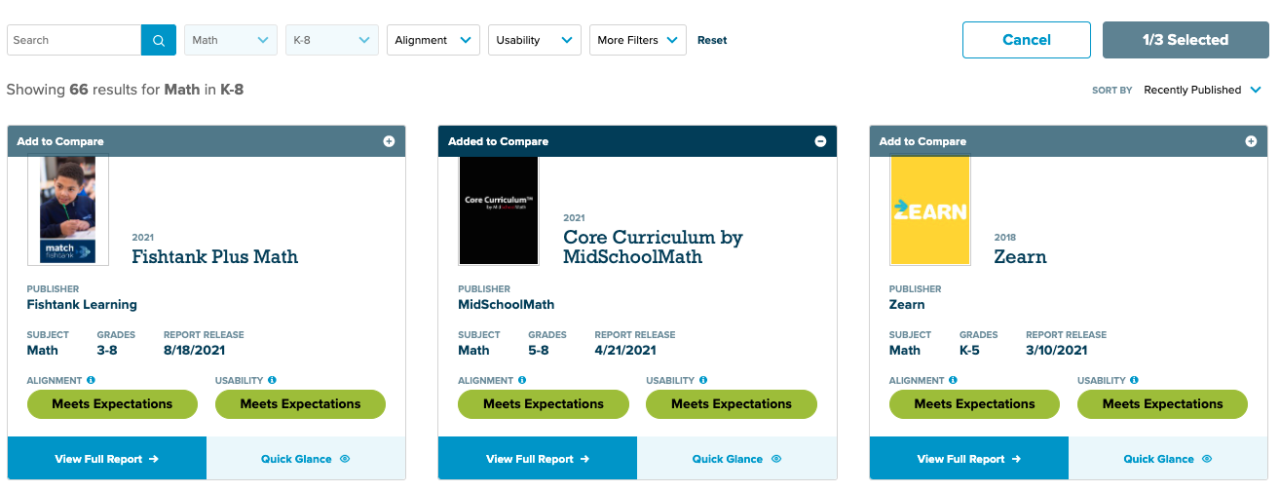Screen dimensions: 1280x492
Task: Click the Search input field
Action: (74, 40)
